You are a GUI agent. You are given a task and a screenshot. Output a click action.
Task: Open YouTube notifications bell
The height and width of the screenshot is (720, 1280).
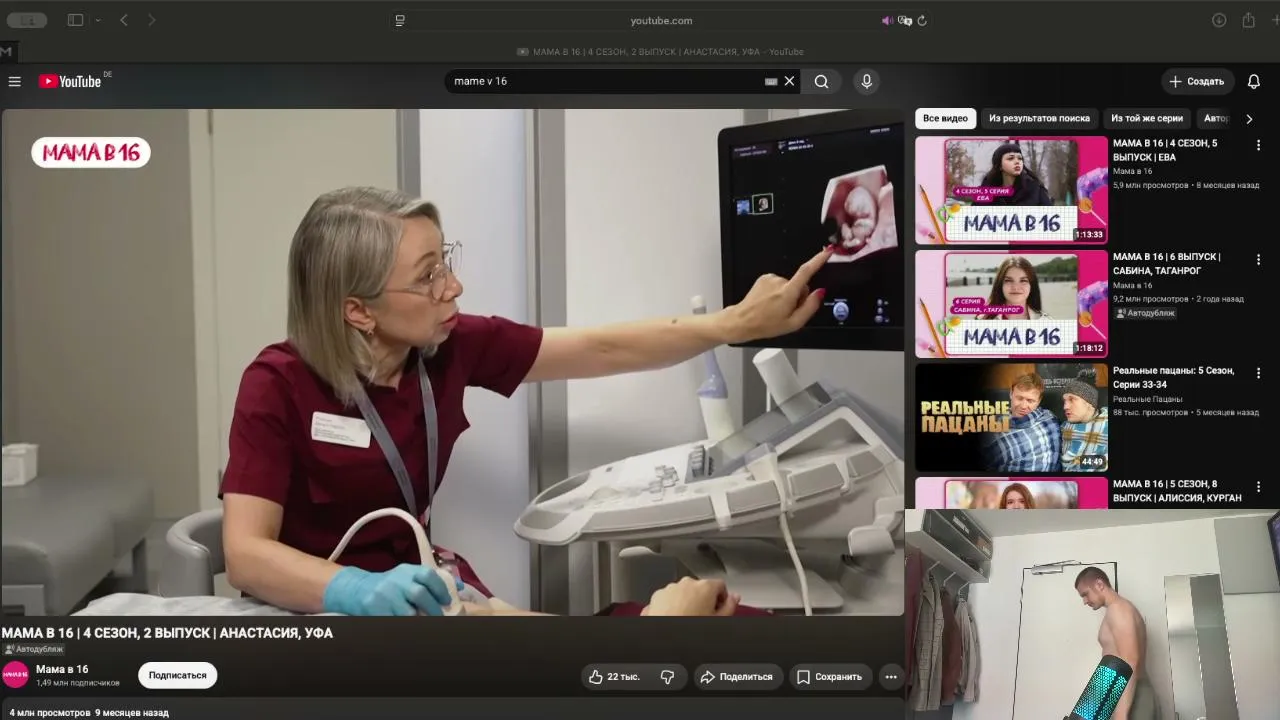point(1254,81)
